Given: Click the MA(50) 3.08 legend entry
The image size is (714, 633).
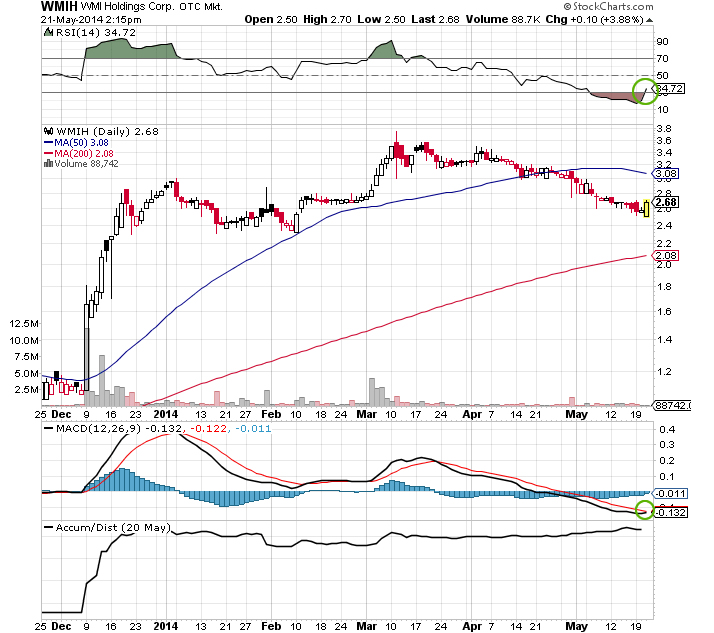Looking at the screenshot, I should tap(76, 143).
